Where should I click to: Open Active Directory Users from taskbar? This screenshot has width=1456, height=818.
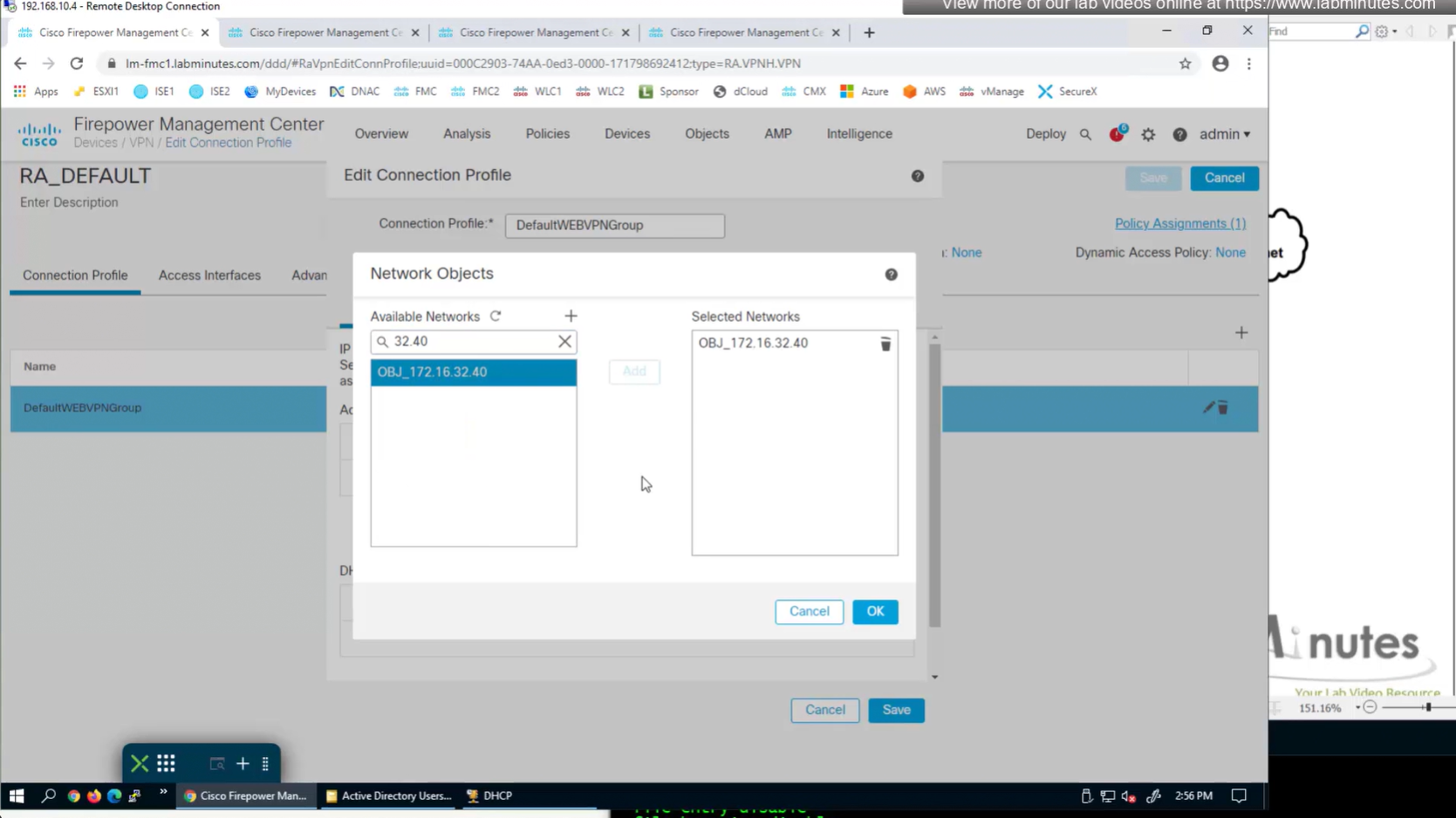[x=388, y=795]
